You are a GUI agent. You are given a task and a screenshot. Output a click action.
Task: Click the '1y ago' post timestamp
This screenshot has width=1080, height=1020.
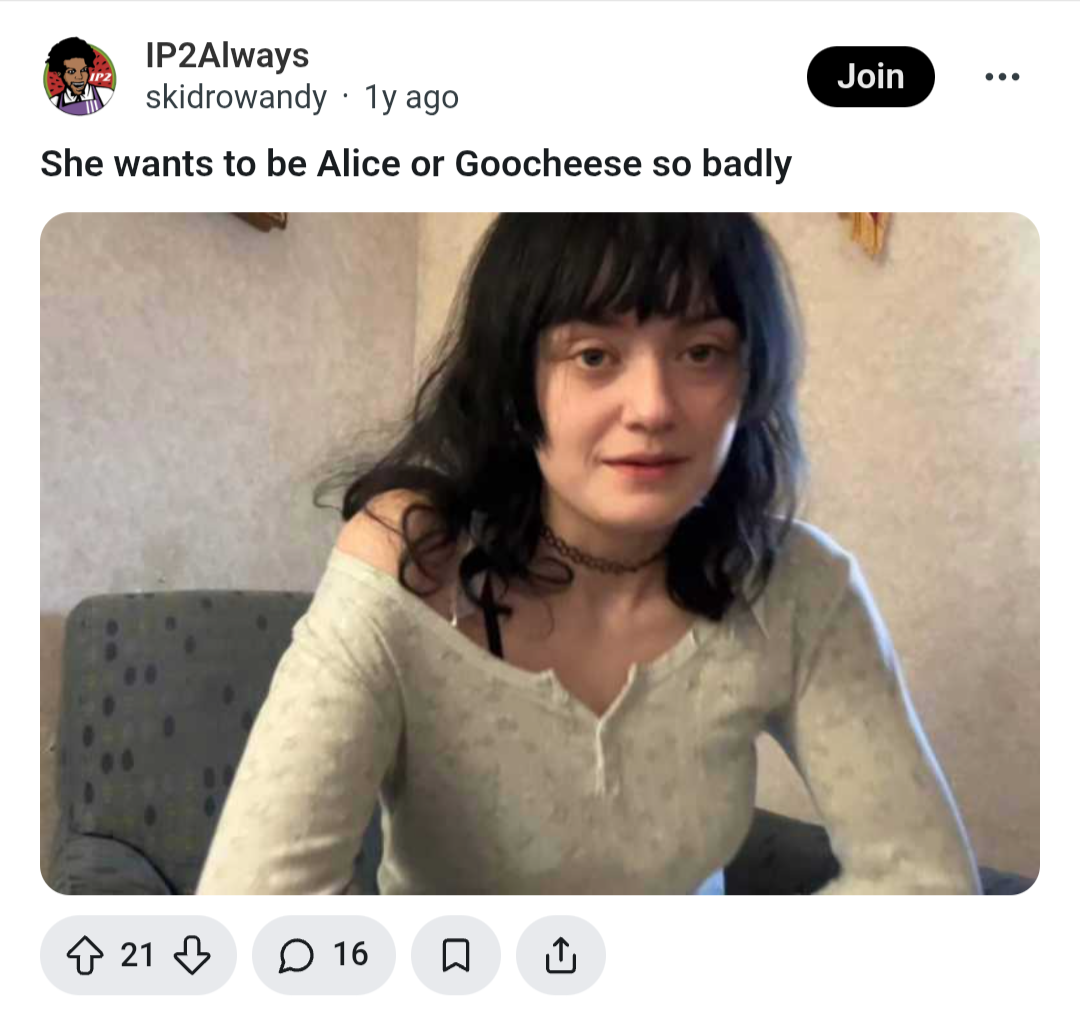[x=411, y=97]
